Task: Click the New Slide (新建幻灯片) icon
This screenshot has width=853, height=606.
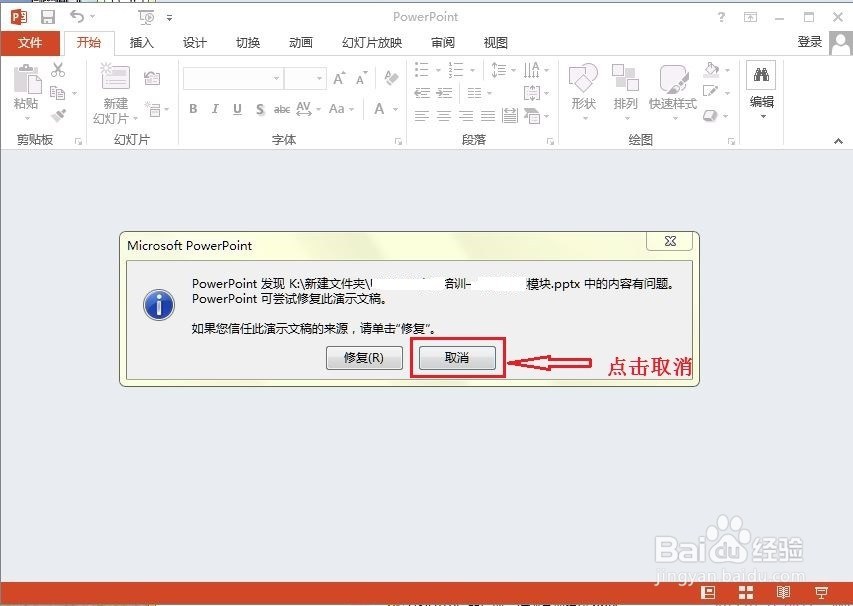Action: [x=114, y=77]
